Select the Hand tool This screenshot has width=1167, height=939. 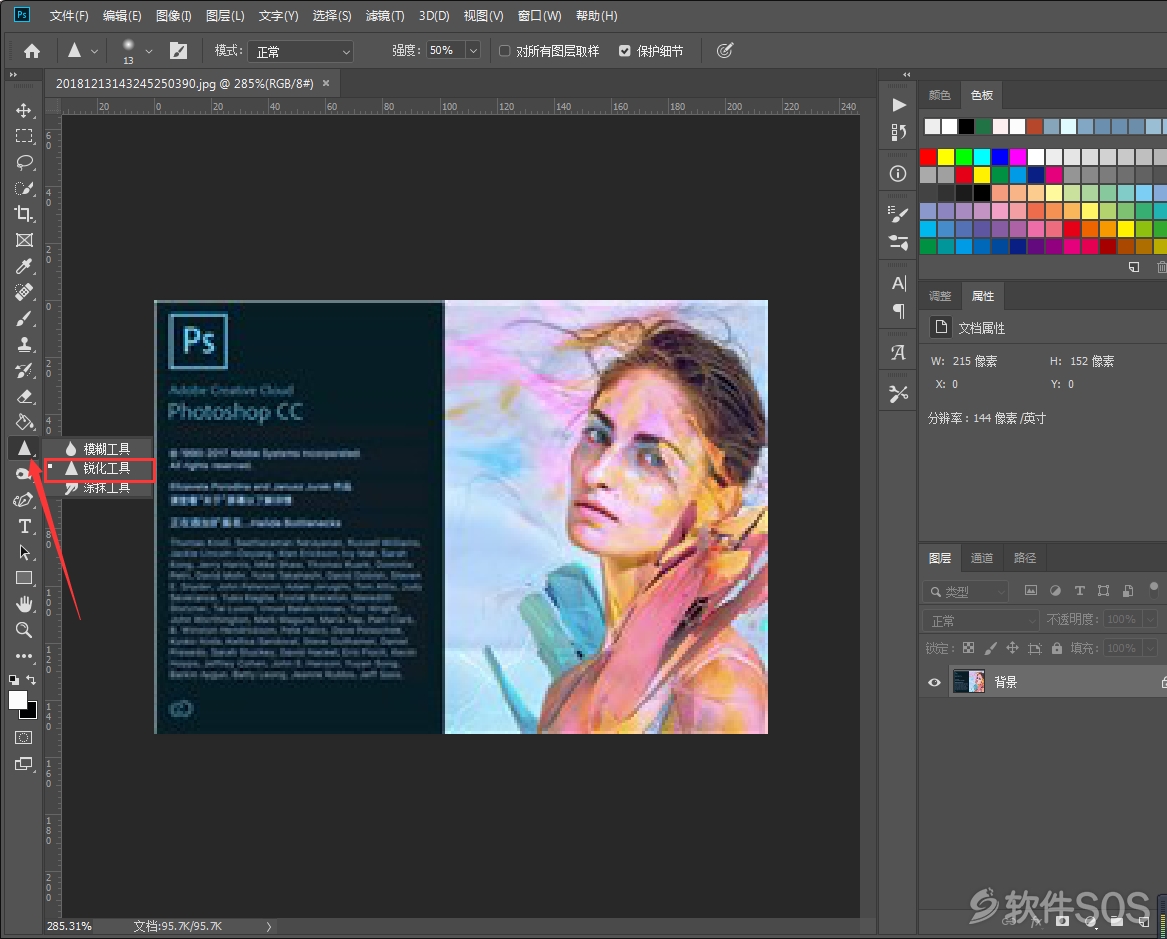click(24, 603)
